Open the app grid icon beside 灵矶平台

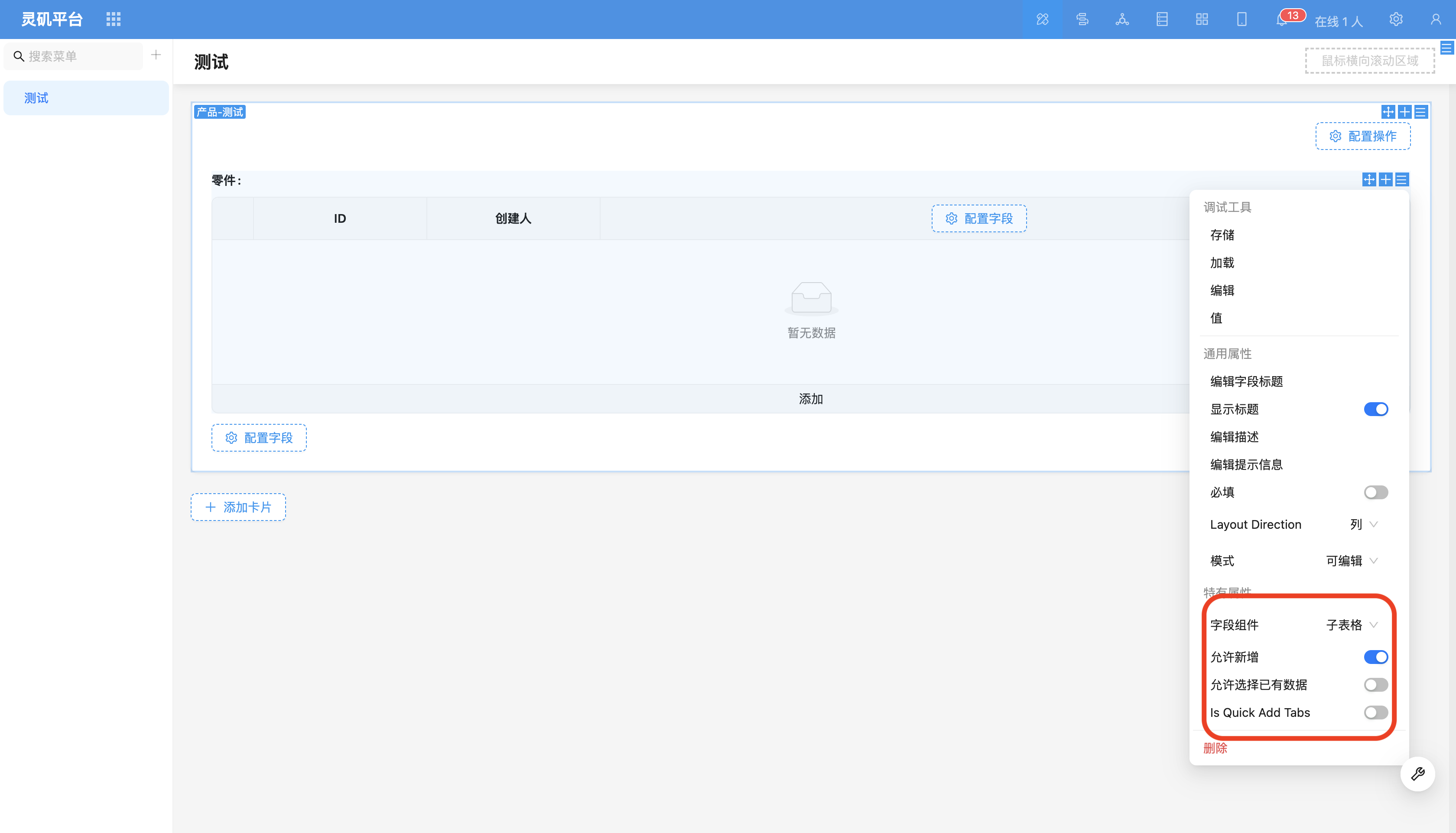point(113,20)
